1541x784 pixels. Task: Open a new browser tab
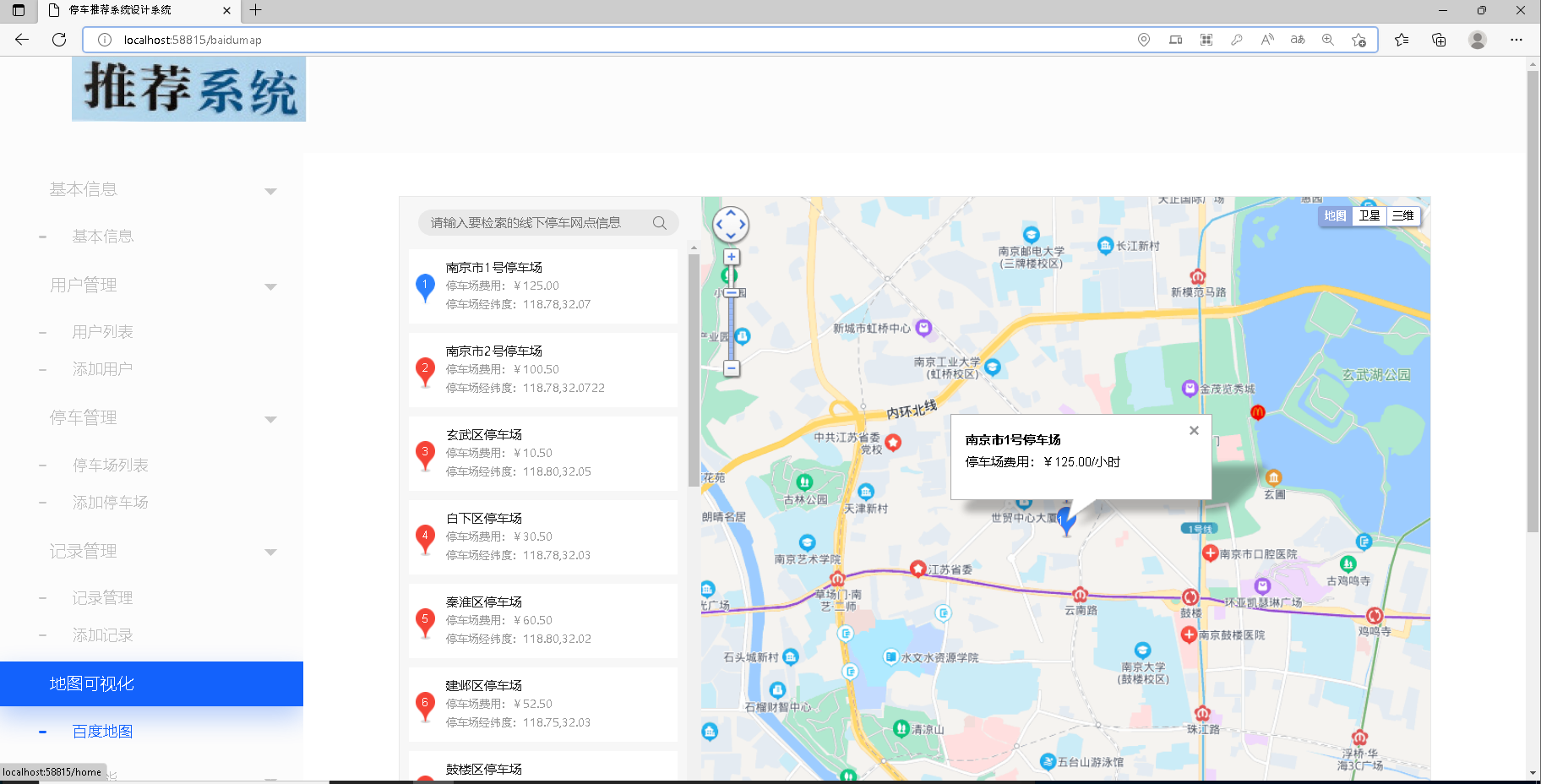click(x=255, y=10)
